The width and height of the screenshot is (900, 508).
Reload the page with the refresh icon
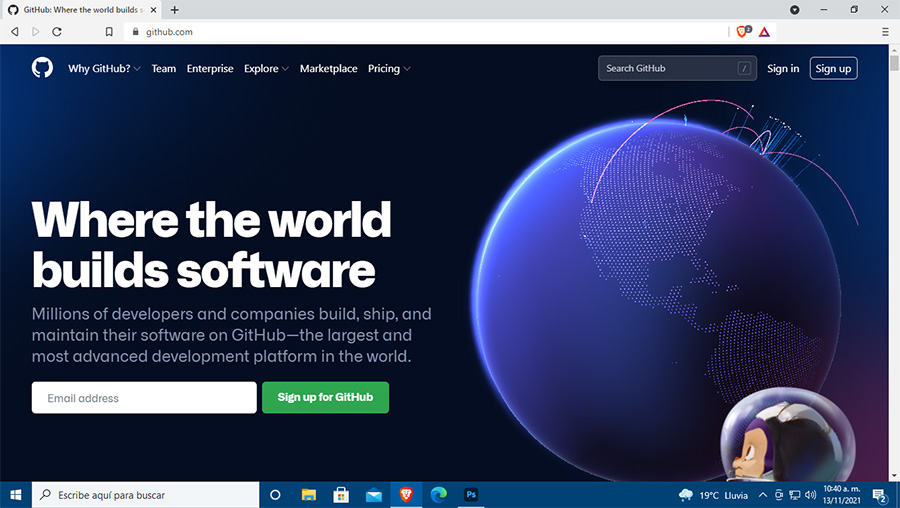(x=57, y=32)
